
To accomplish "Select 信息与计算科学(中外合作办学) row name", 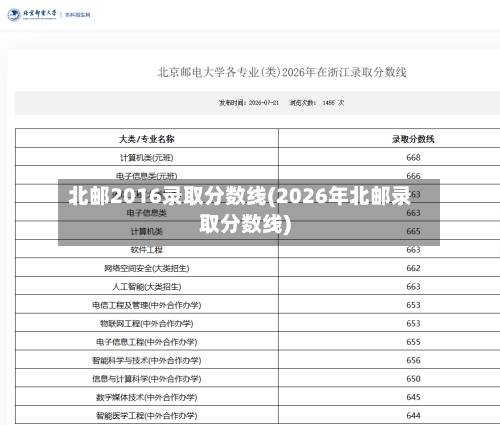I will pyautogui.click(x=147, y=379).
